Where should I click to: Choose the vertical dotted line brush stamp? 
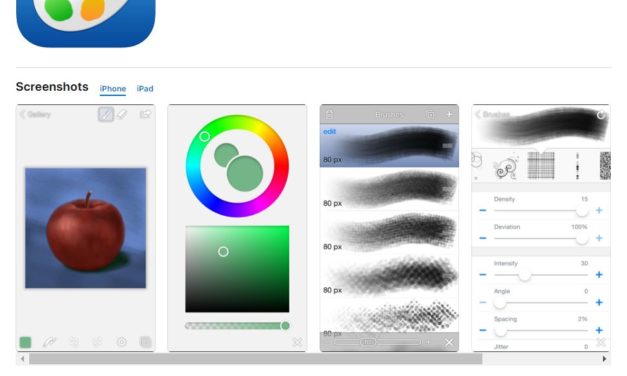click(x=577, y=166)
